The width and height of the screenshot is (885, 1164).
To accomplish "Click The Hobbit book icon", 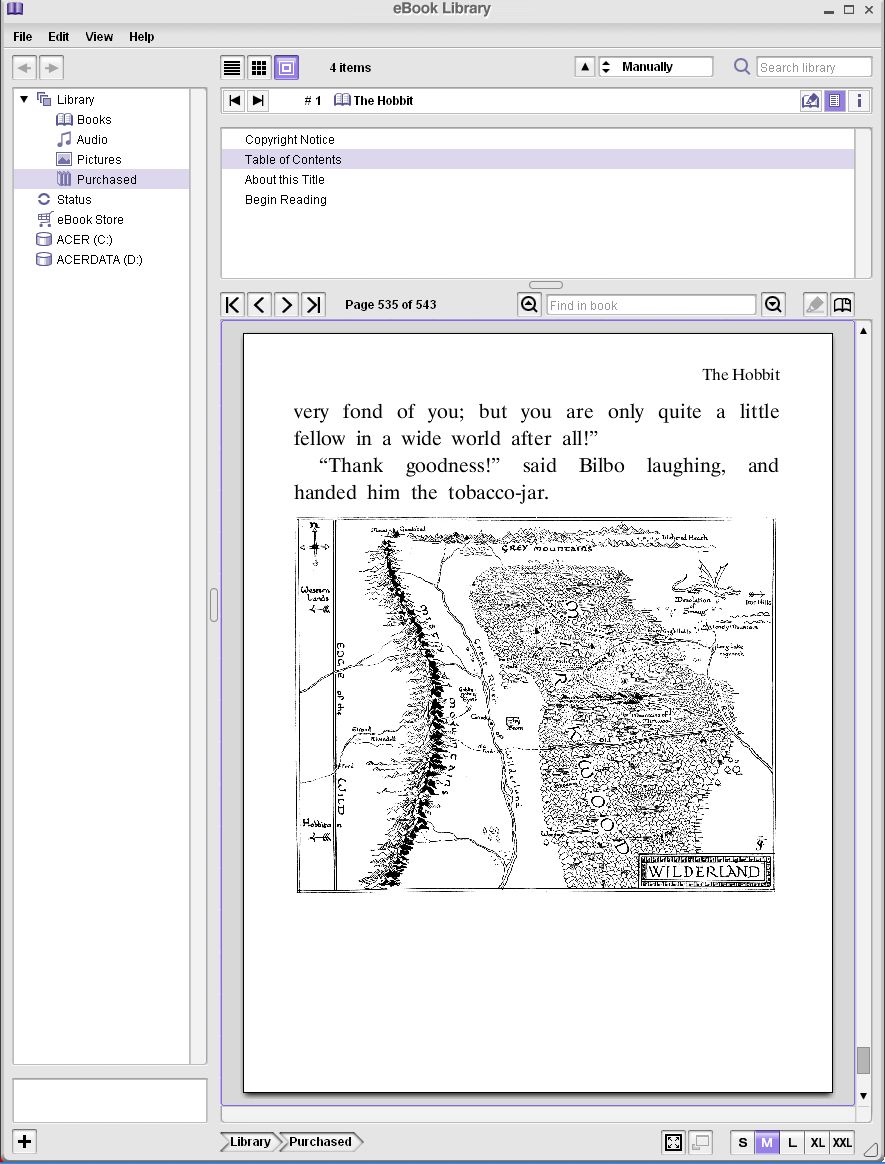I will click(x=342, y=100).
